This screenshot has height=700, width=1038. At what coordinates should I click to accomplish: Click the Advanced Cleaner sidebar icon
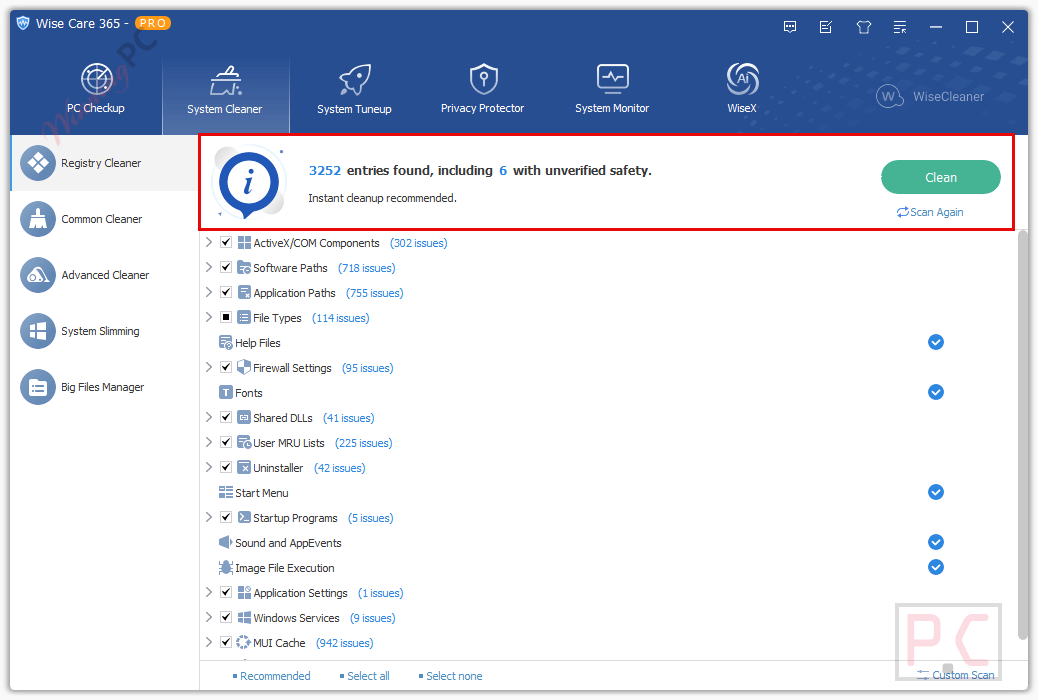click(38, 275)
